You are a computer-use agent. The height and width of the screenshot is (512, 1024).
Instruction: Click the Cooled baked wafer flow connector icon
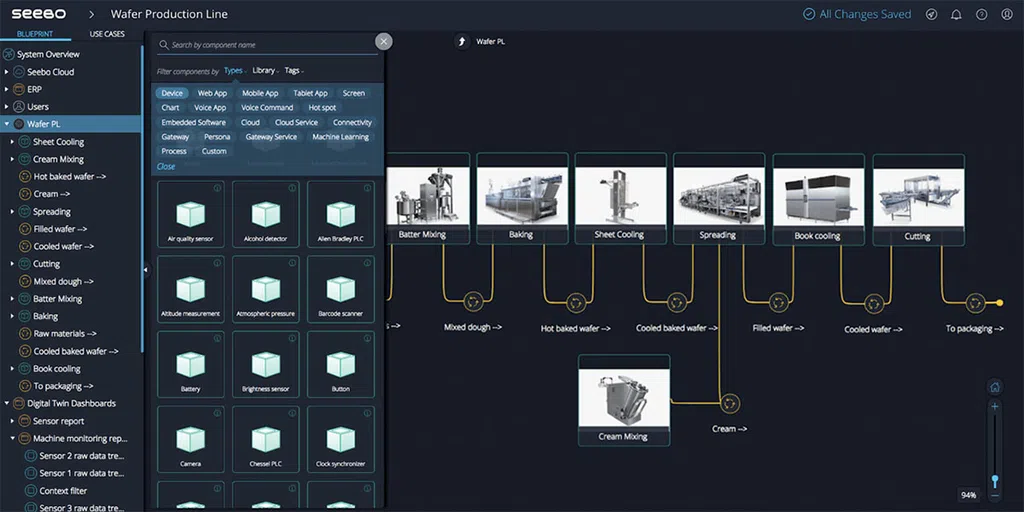[x=677, y=302]
